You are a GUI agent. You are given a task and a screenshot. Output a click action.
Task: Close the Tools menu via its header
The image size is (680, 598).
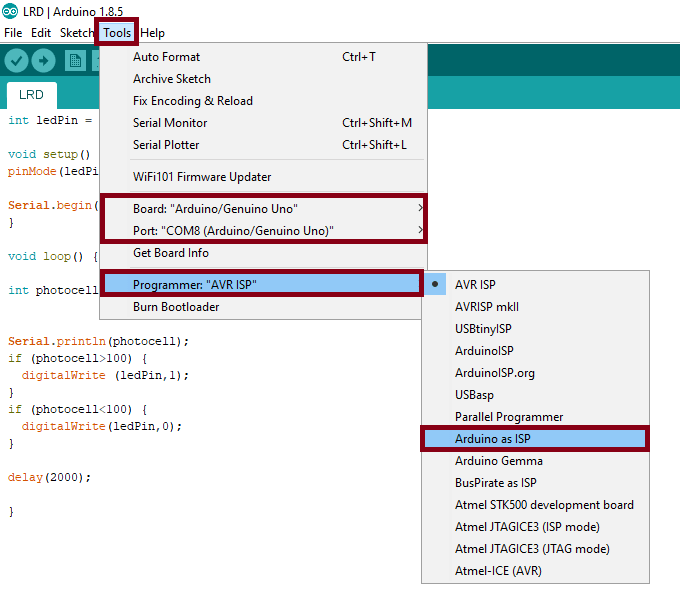click(117, 33)
